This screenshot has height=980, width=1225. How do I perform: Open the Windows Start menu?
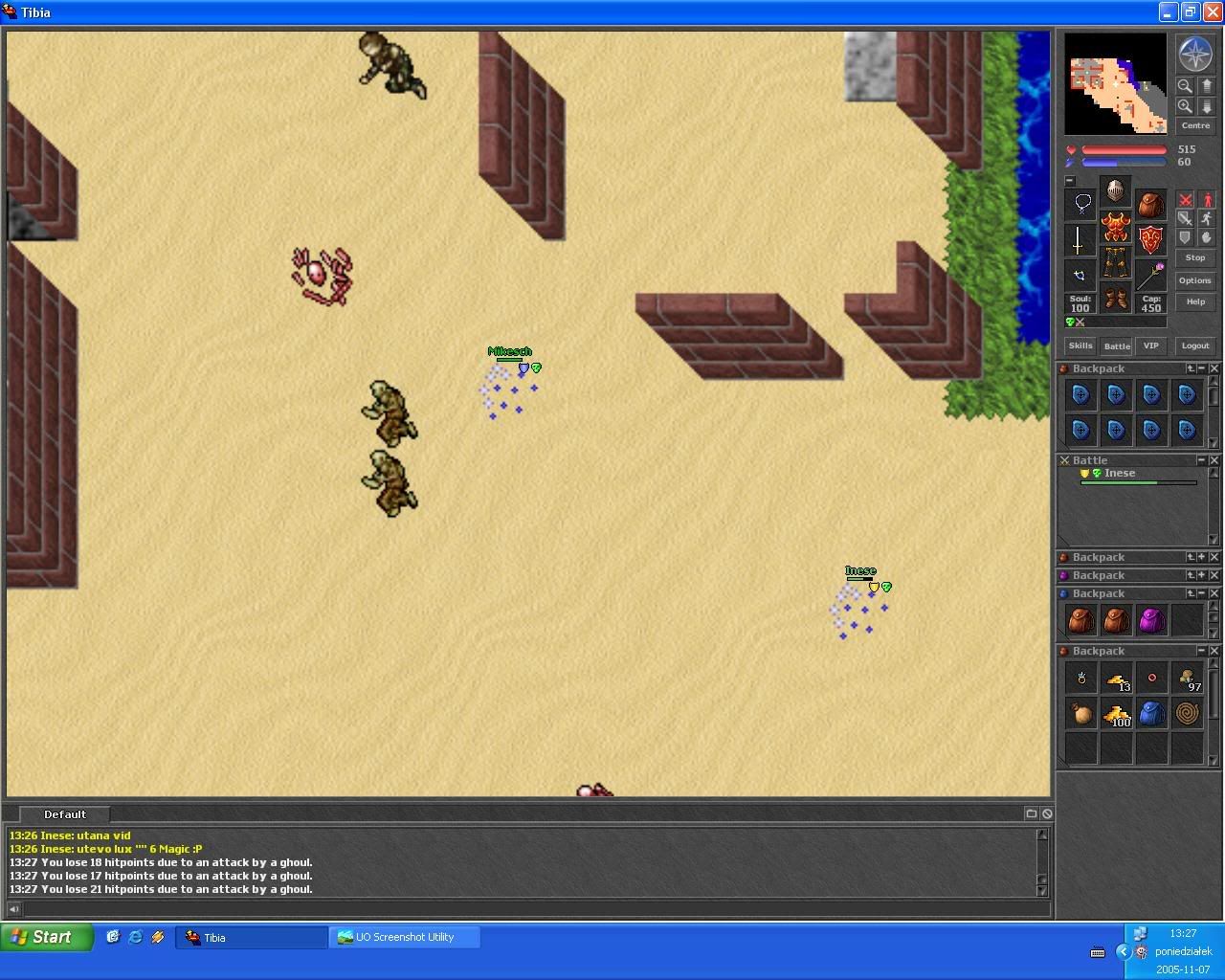coord(47,937)
